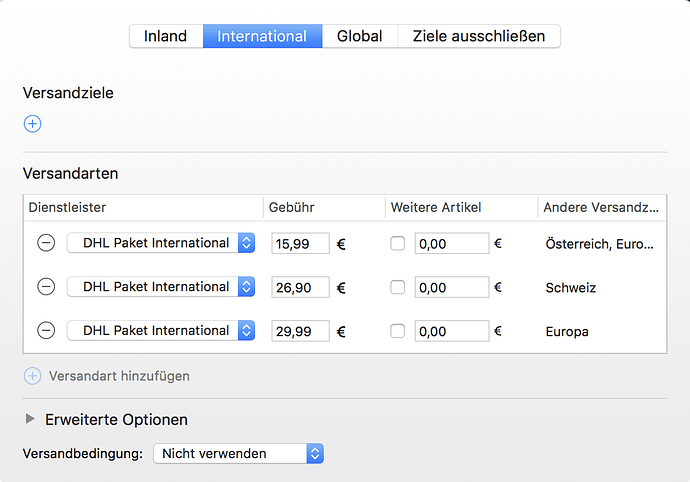Add a new Versandziele destination with plus icon
The width and height of the screenshot is (690, 482).
click(33, 124)
